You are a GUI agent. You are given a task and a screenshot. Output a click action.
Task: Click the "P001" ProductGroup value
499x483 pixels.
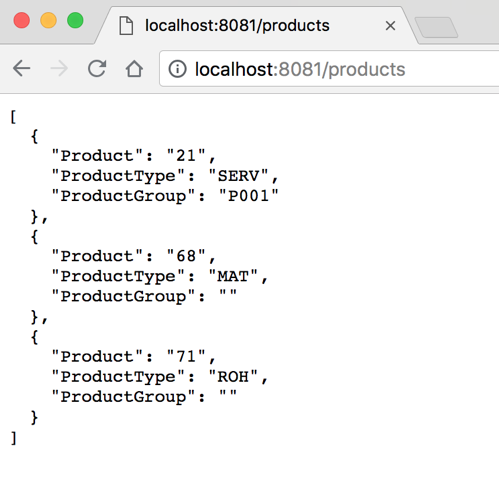[x=248, y=196]
